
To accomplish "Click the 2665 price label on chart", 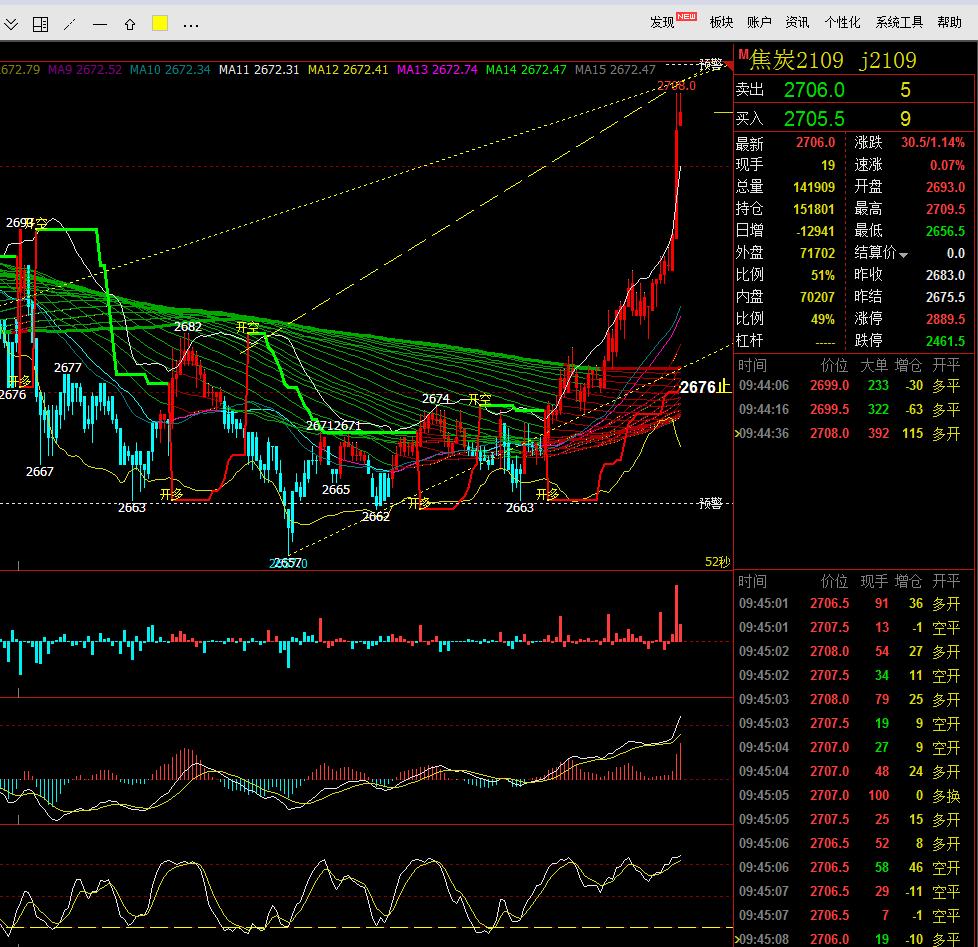I will coord(336,490).
